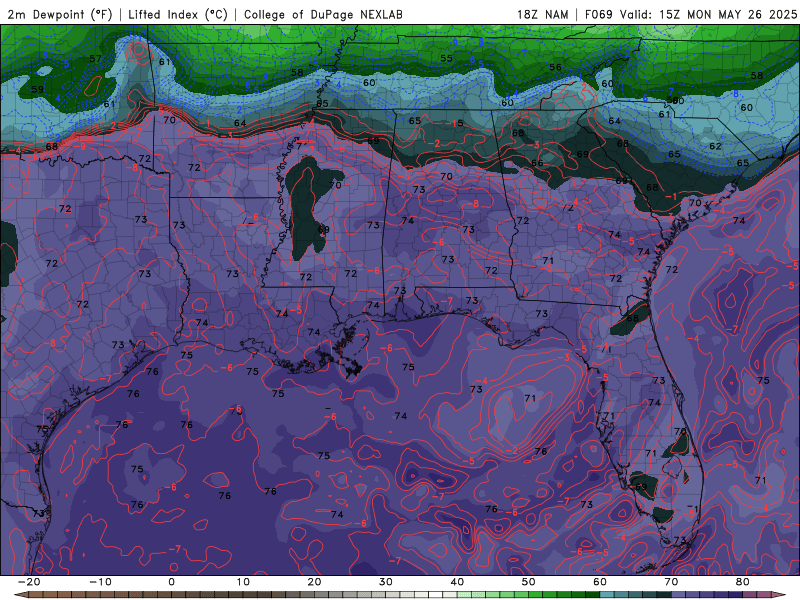Click the dewpoint value 62 on the map
Screen dimensions: 800x600
tap(715, 146)
